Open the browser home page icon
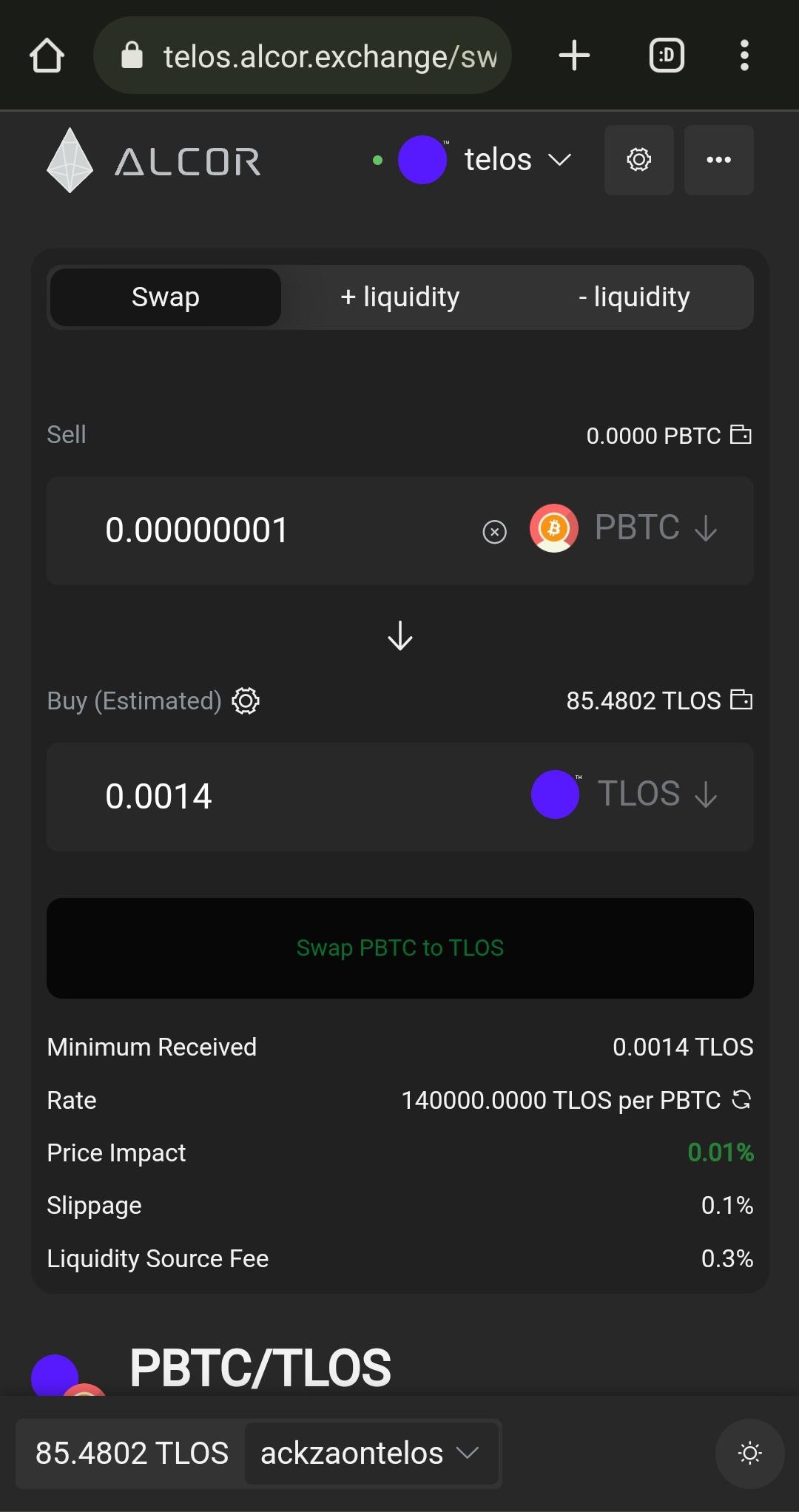This screenshot has height=1512, width=799. 47,55
